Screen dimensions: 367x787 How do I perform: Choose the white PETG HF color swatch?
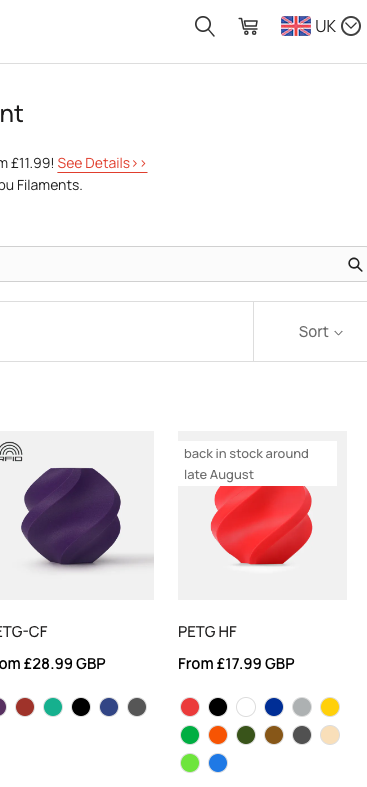click(246, 707)
